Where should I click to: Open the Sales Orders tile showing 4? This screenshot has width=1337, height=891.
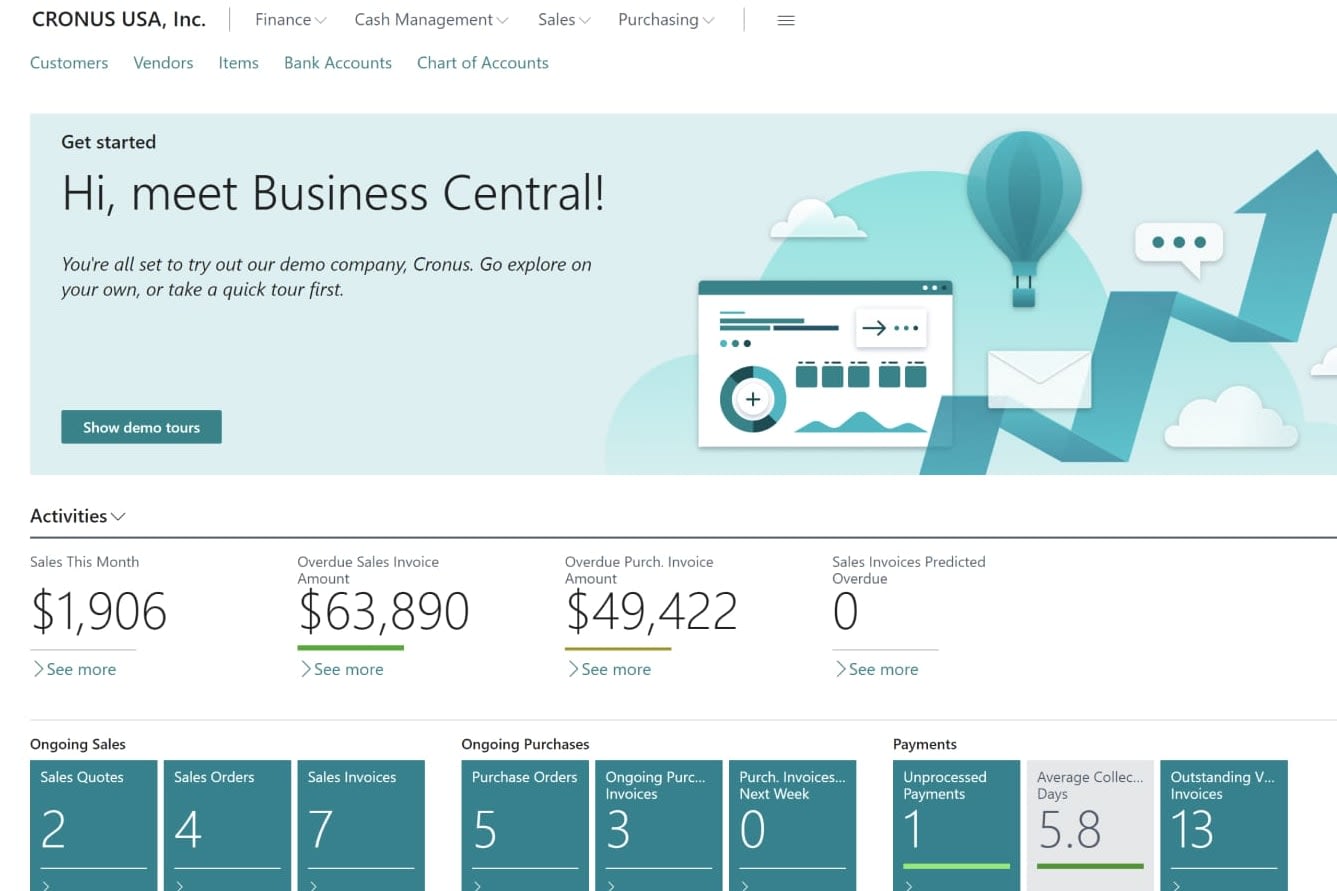(227, 826)
